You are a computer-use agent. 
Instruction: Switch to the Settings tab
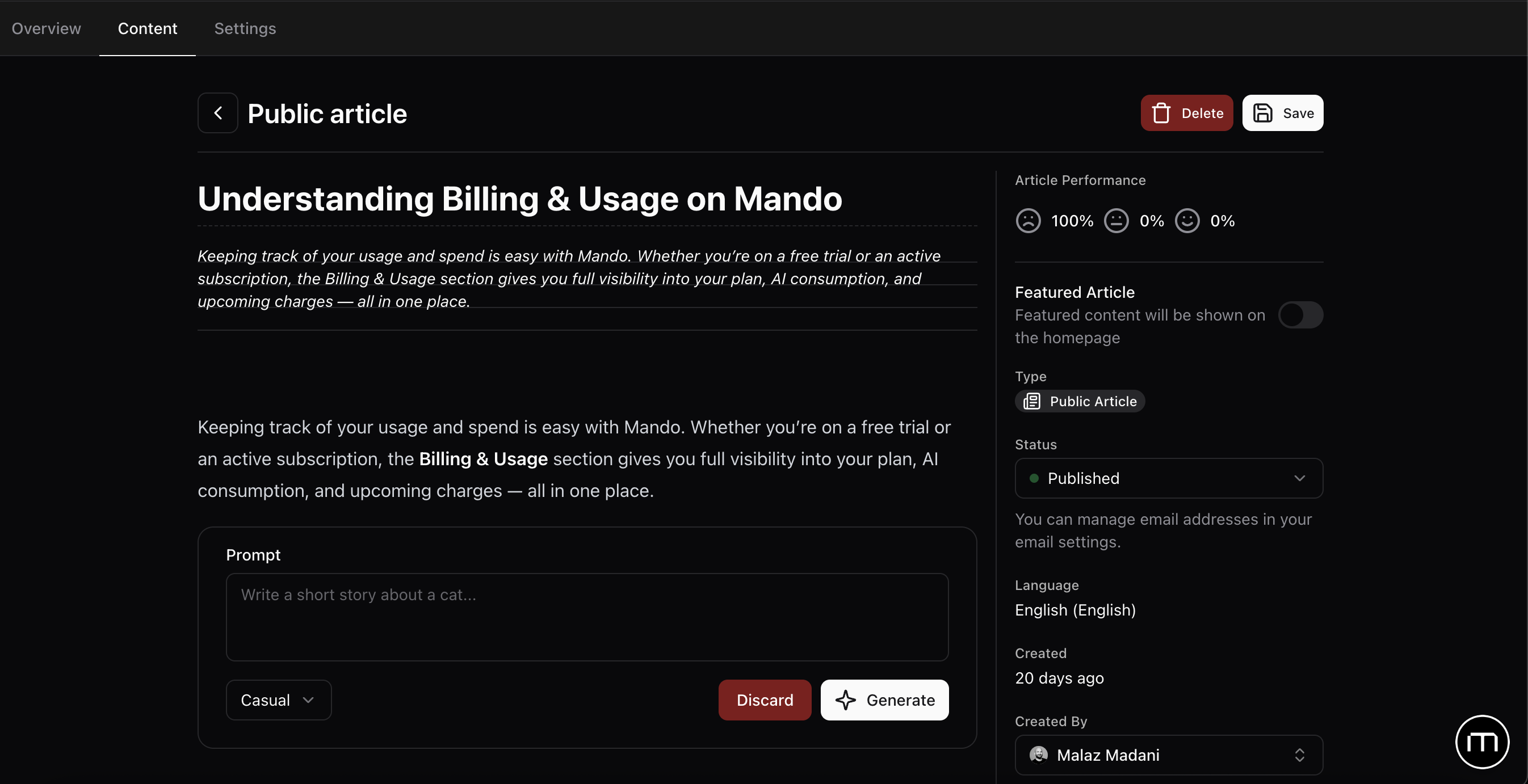point(245,28)
